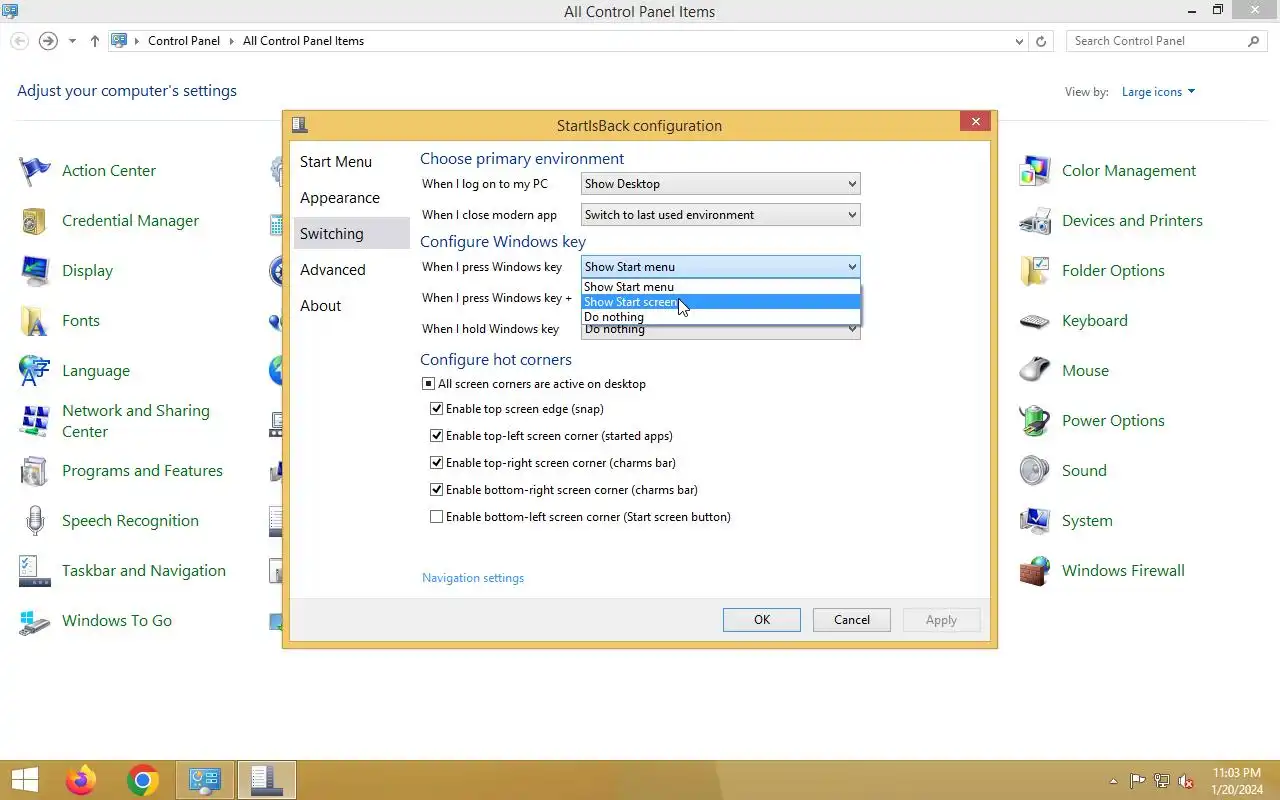Open the Fonts folder icon
Viewport: 1280px width, 800px height.
(x=35, y=321)
